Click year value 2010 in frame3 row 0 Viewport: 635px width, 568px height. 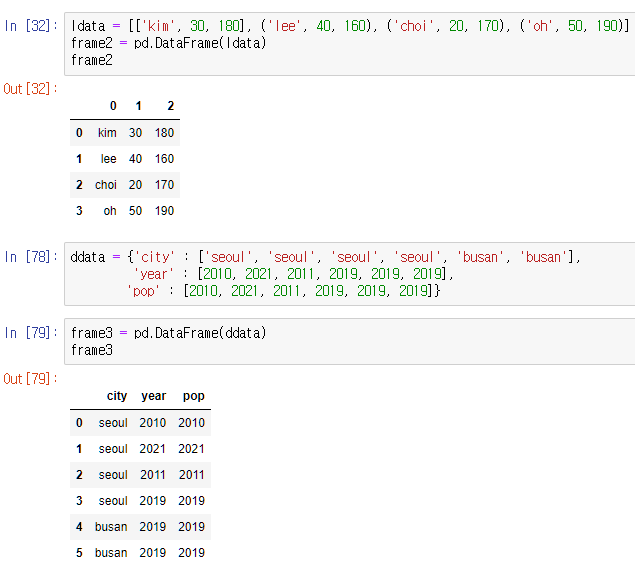(153, 423)
